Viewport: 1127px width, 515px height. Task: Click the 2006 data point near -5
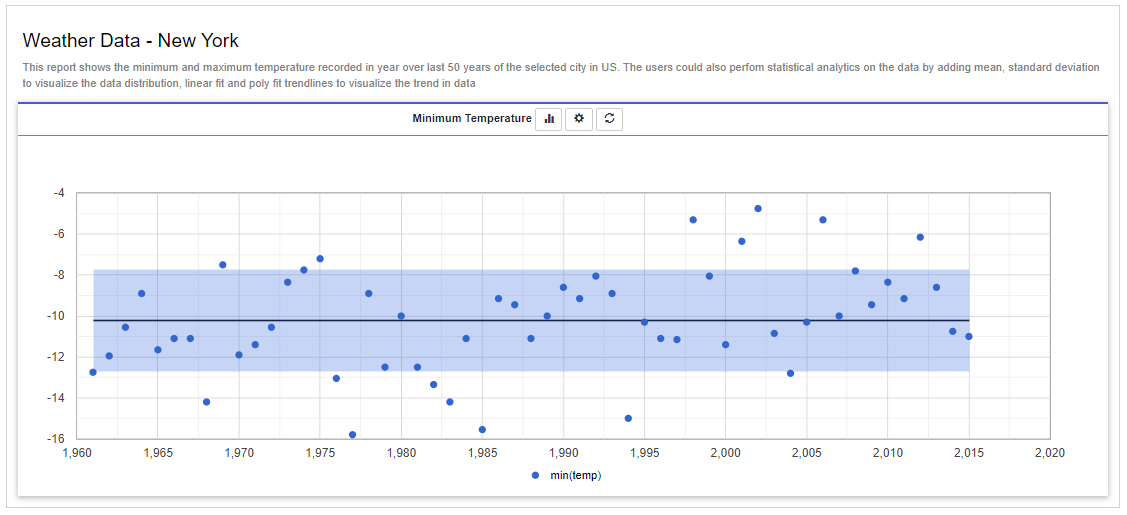823,220
